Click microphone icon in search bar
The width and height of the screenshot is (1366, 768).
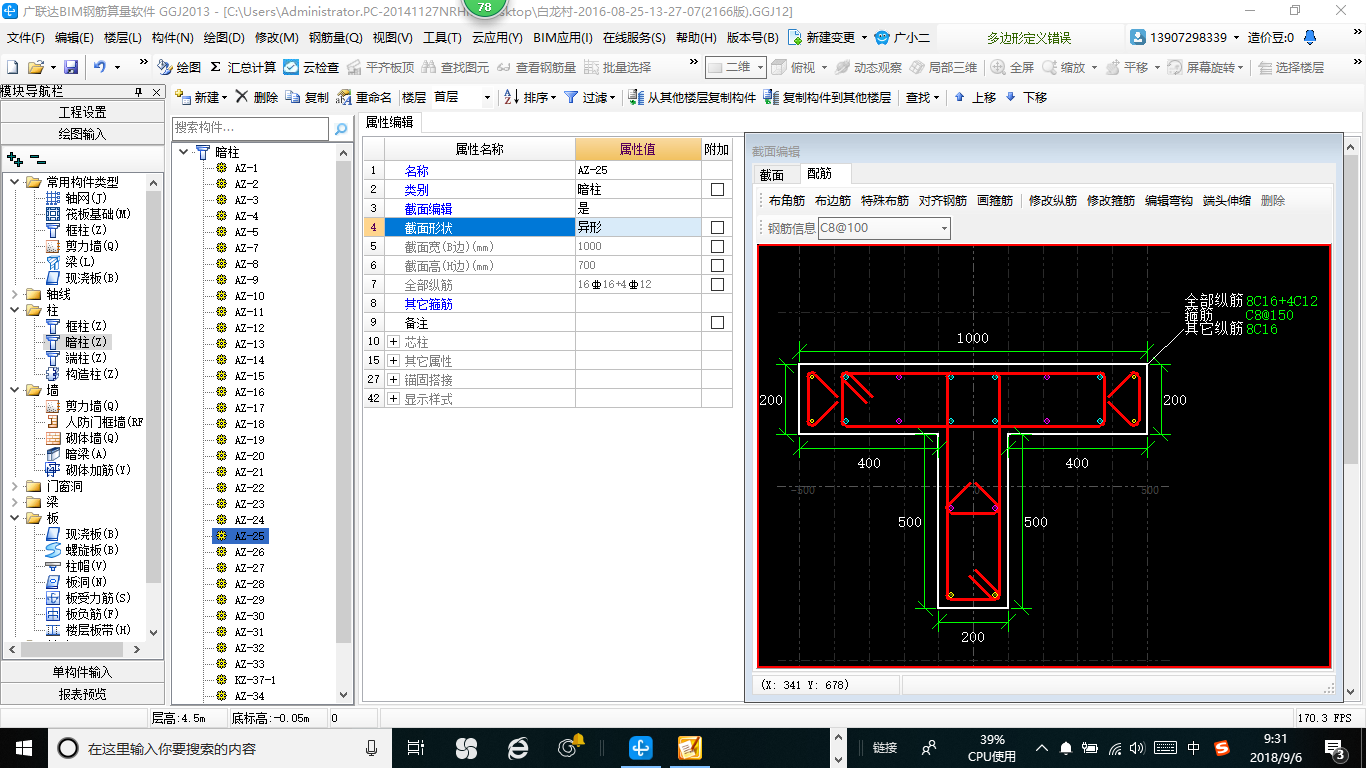[x=372, y=747]
